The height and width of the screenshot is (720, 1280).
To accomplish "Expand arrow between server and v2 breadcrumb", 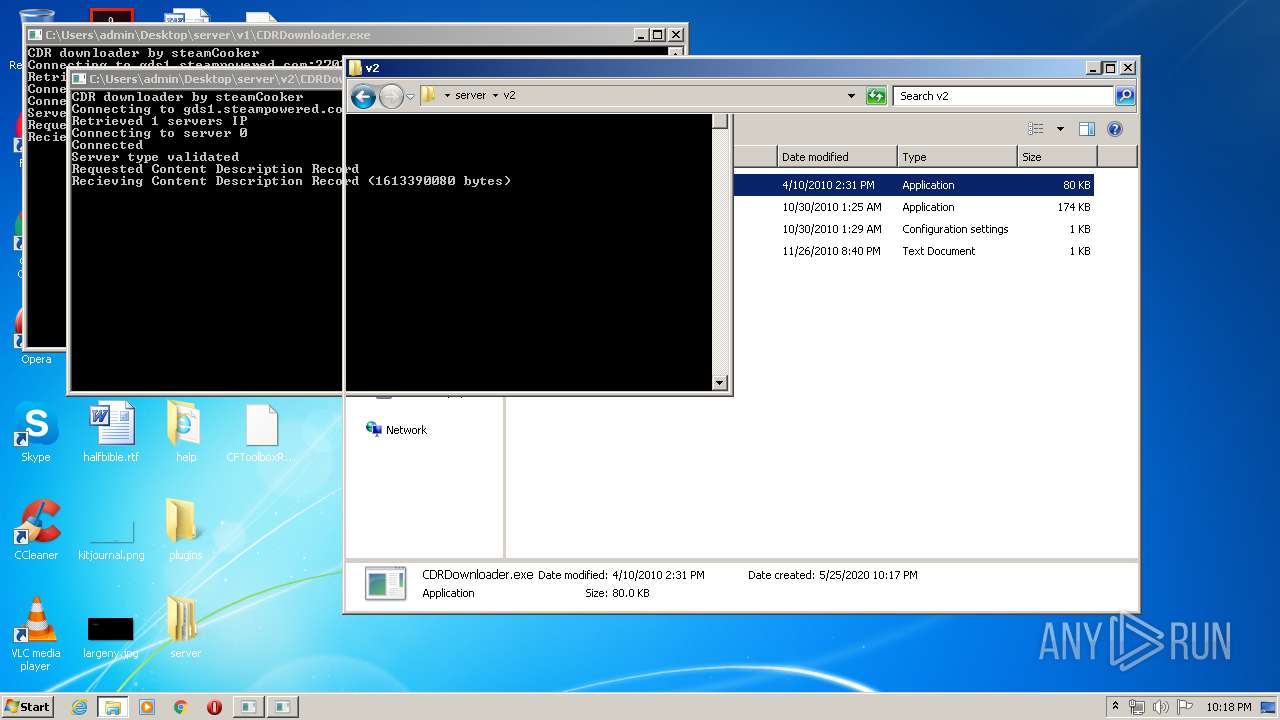I will pos(494,96).
